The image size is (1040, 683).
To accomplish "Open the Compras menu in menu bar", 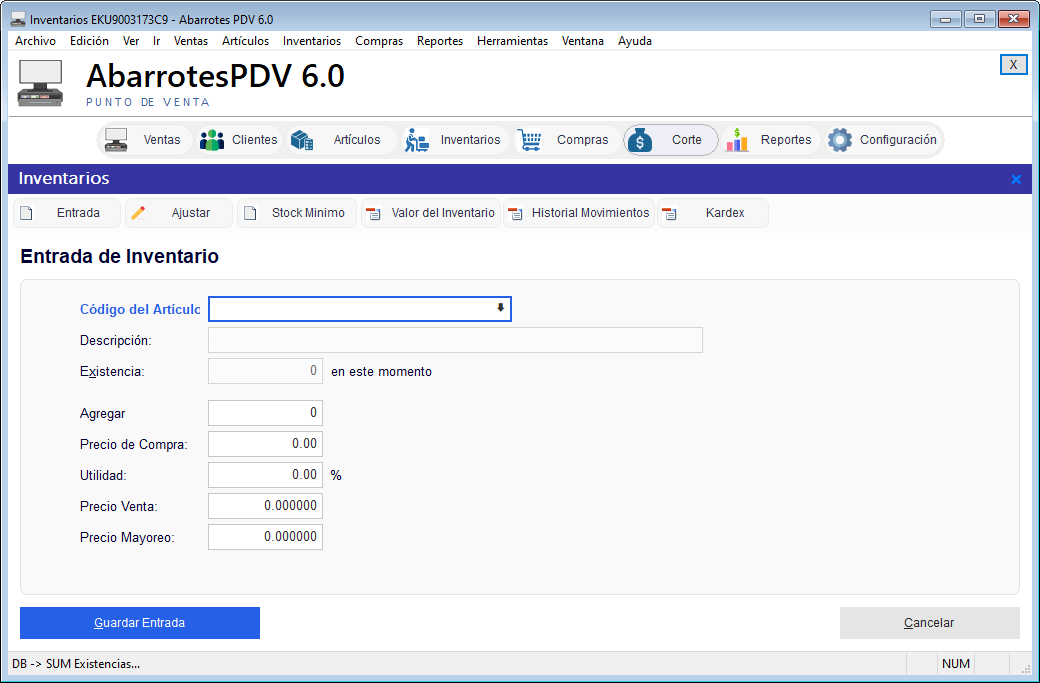I will (x=379, y=41).
